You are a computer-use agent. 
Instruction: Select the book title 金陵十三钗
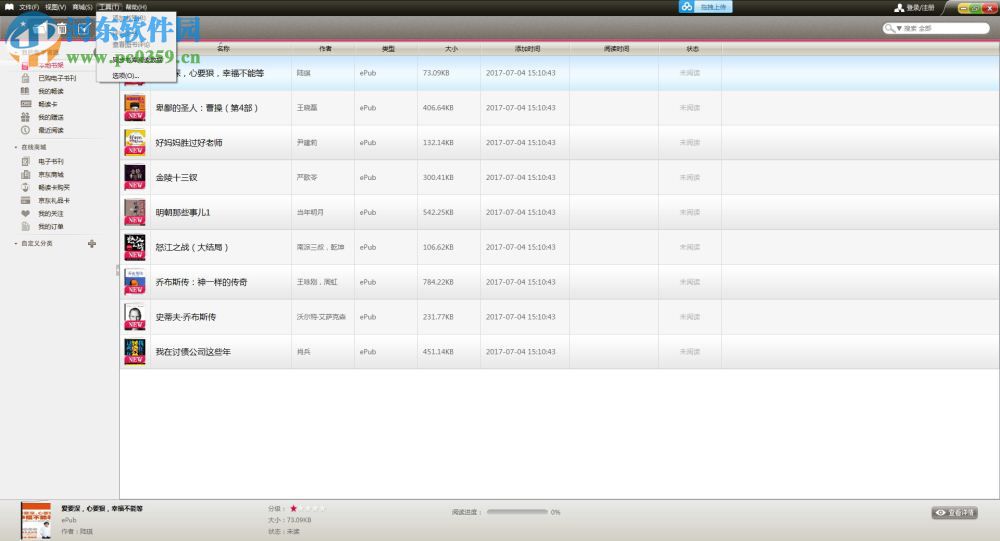177,177
